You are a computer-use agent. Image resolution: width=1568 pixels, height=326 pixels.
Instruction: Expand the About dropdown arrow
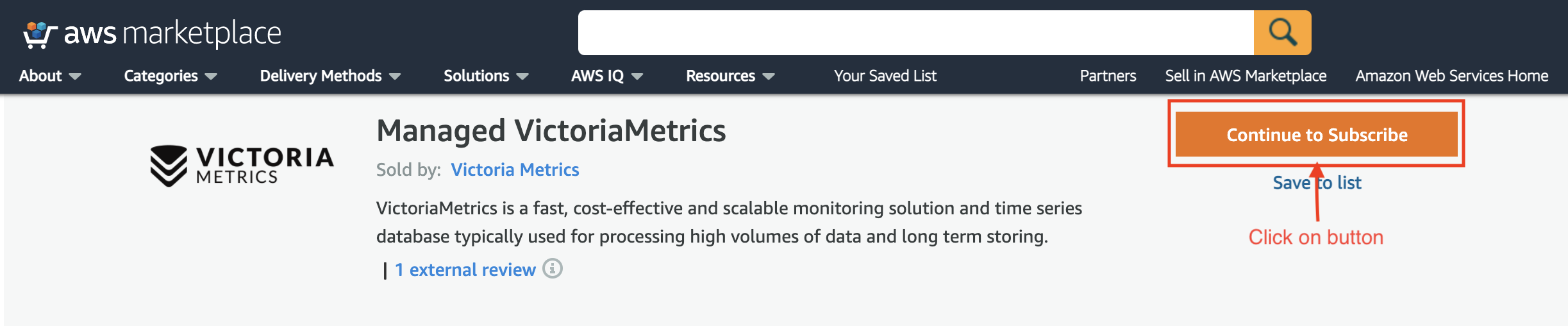(75, 76)
